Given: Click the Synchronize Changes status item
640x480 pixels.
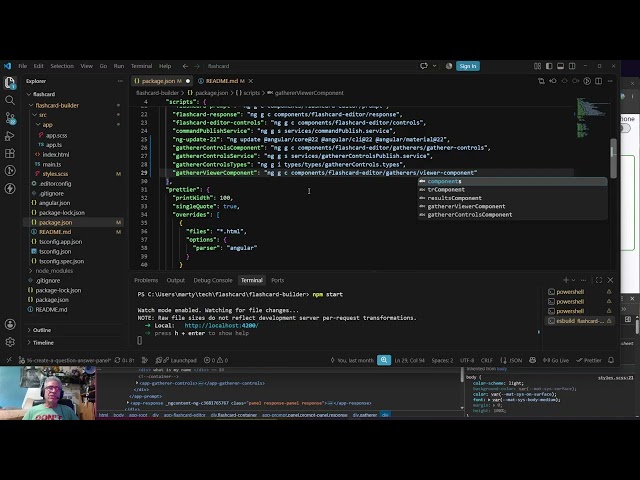Looking at the screenshot, I should click(x=124, y=360).
